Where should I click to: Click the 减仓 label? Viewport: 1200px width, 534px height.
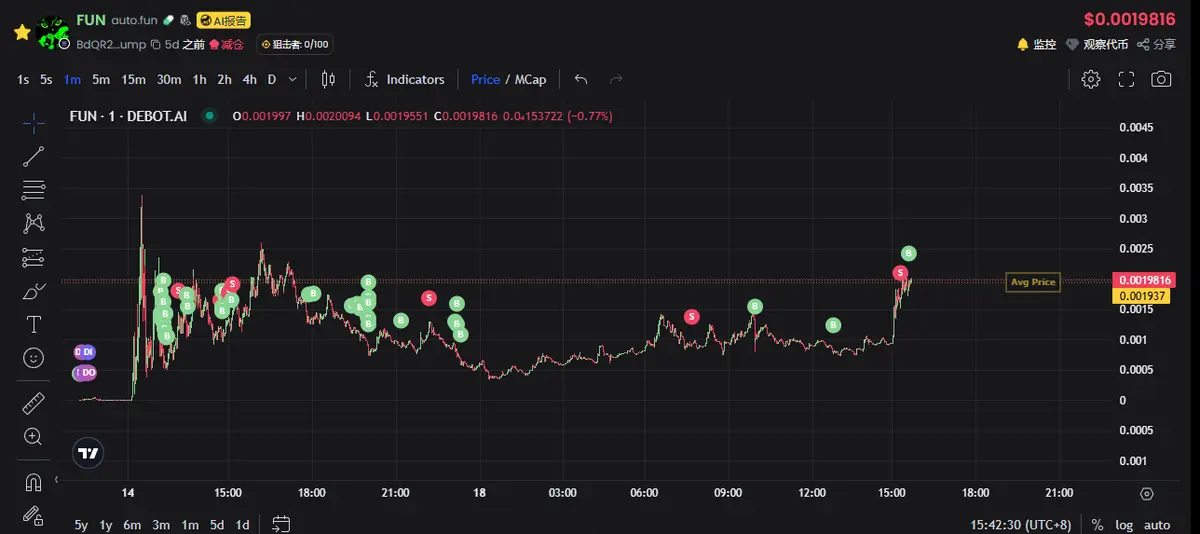point(226,44)
